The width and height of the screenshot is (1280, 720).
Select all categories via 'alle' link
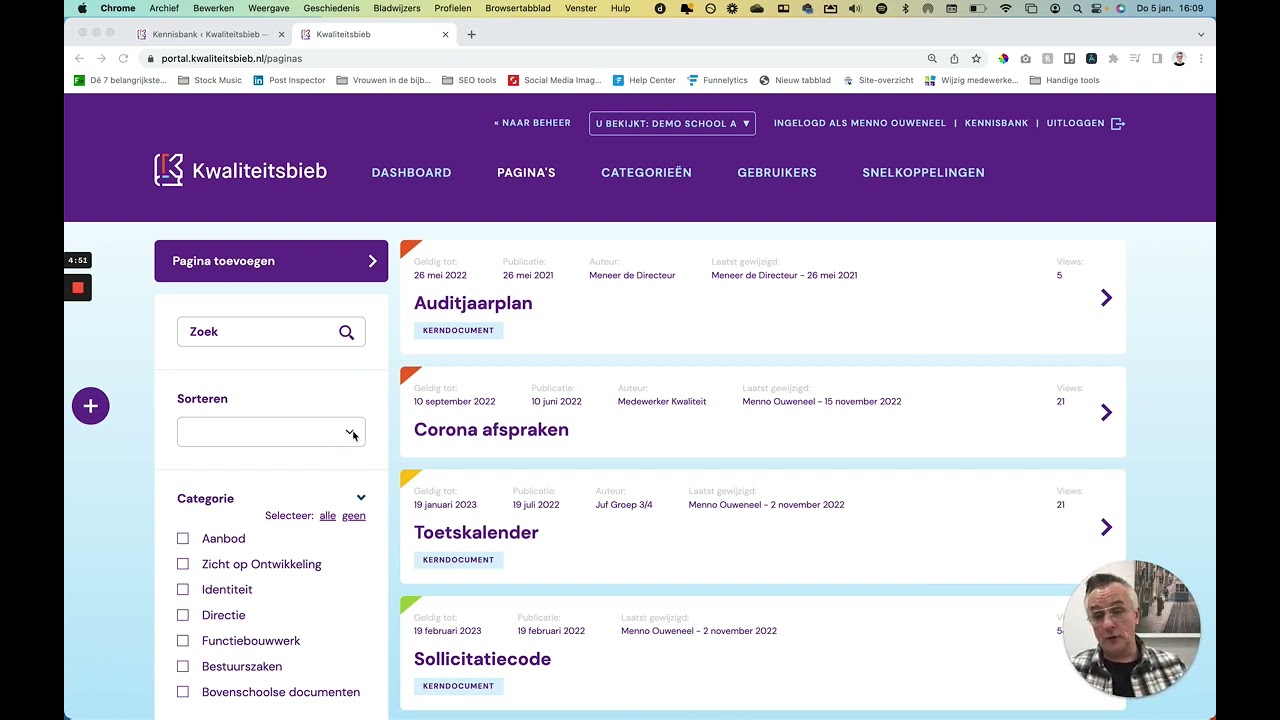point(327,516)
